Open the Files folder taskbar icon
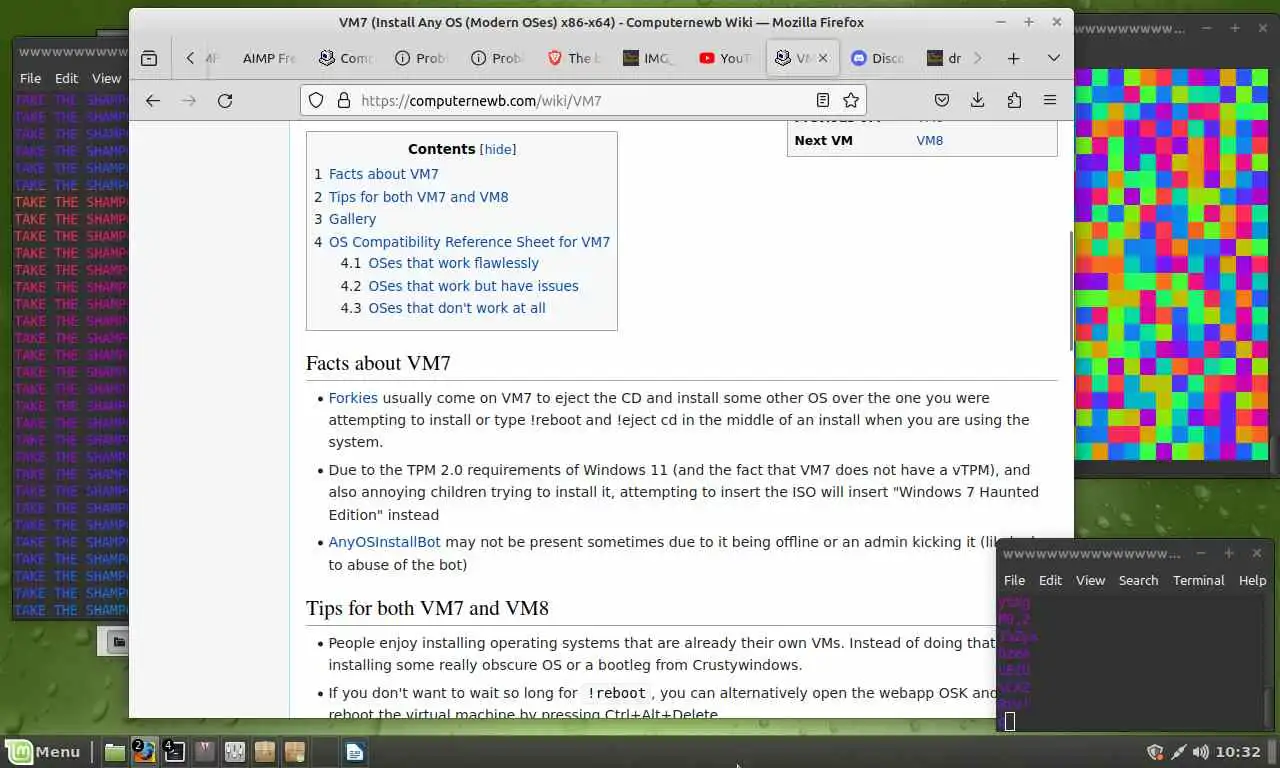The width and height of the screenshot is (1280, 768). 115,751
